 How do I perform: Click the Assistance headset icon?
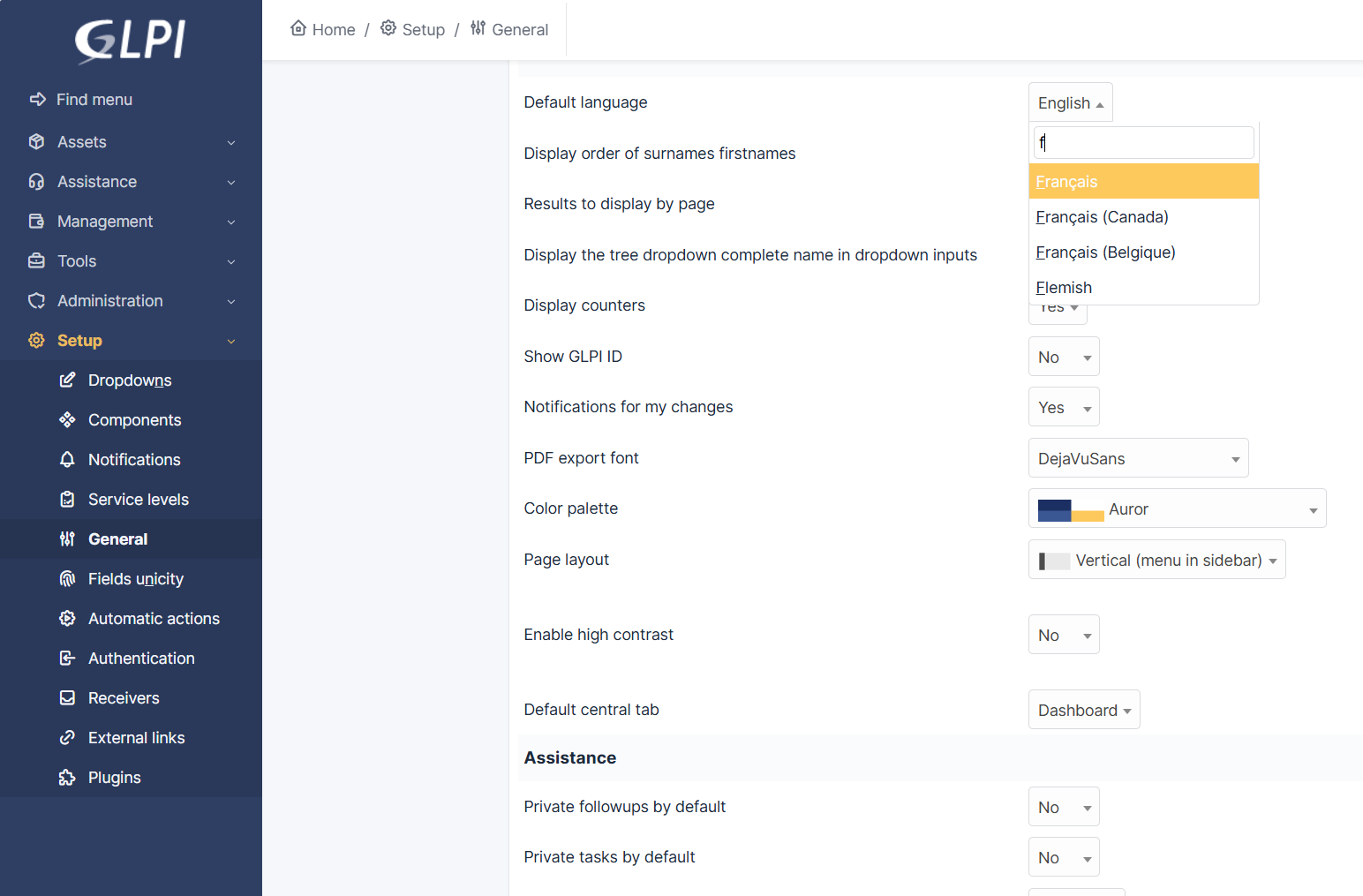[x=36, y=182]
